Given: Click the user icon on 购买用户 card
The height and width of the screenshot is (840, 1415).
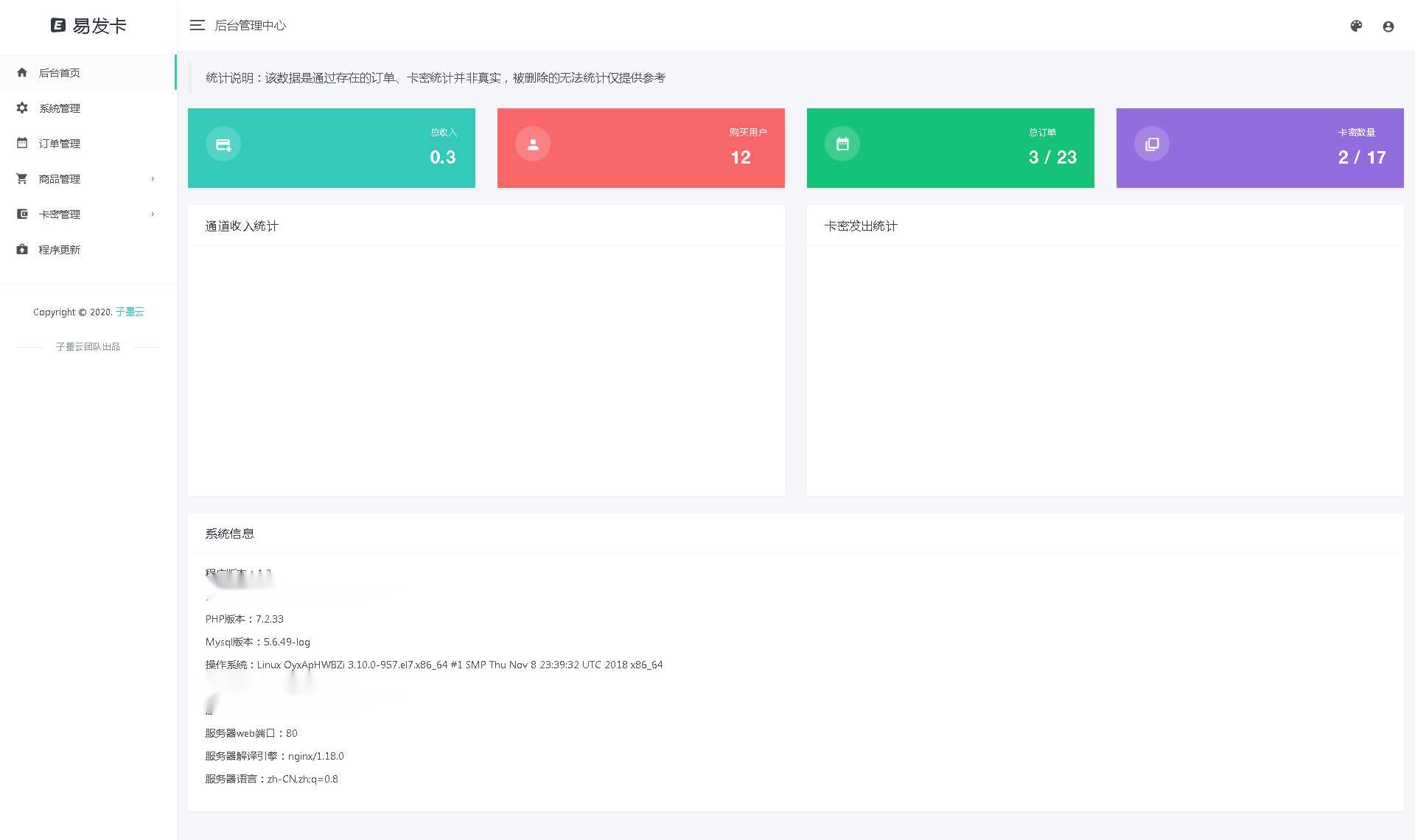Looking at the screenshot, I should click(x=532, y=144).
